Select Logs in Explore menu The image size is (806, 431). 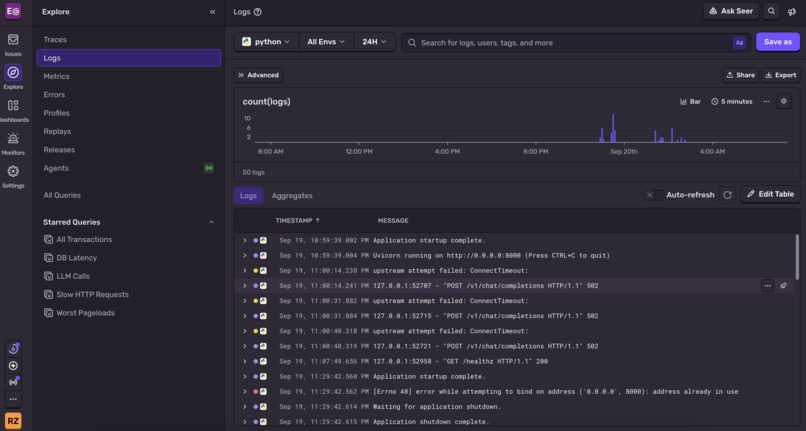click(x=129, y=58)
